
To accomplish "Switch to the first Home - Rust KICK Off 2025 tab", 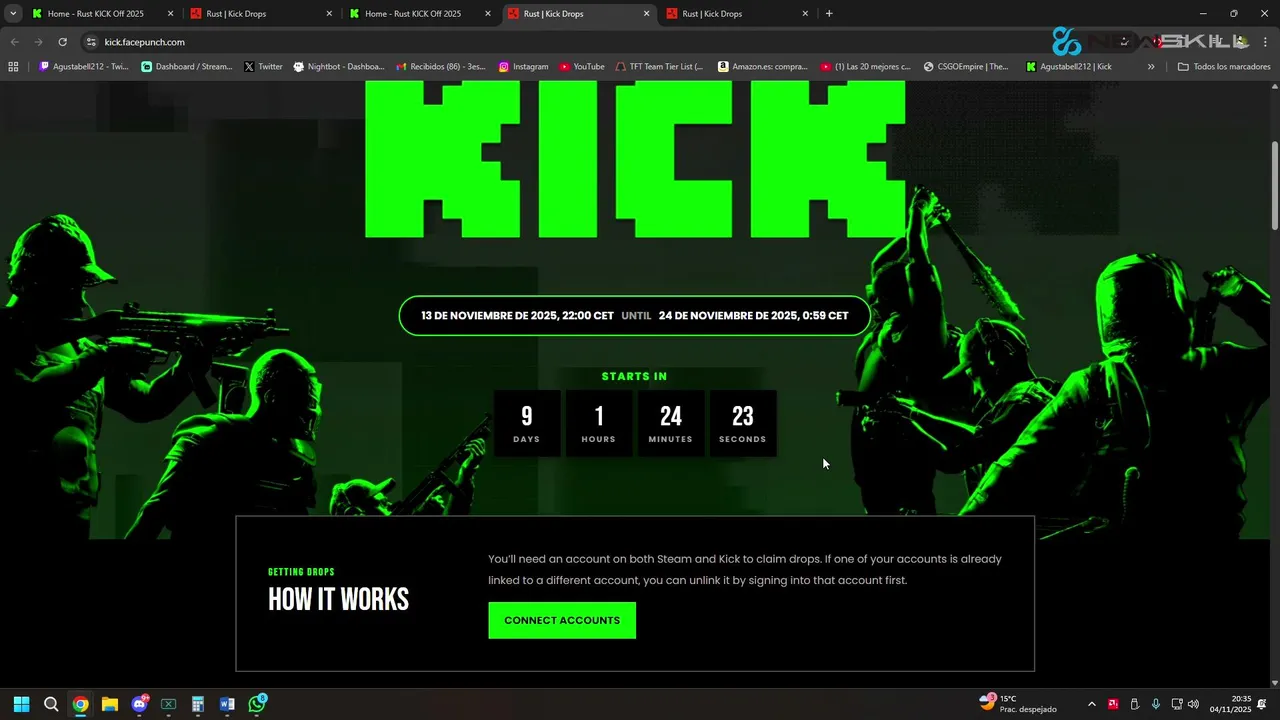I will (103, 14).
